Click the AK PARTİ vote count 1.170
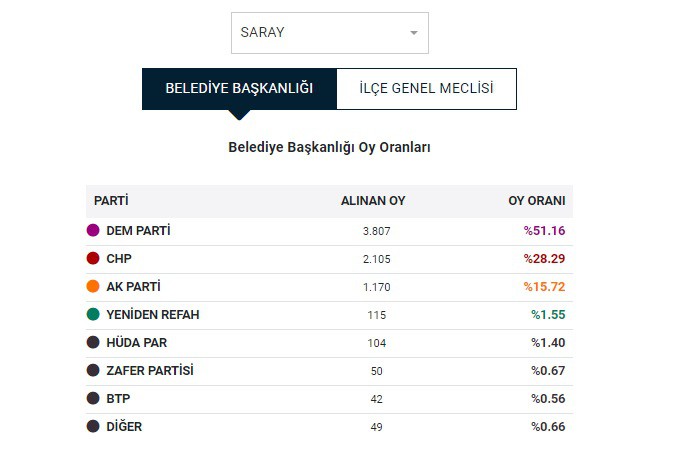Viewport: 690px width, 473px height. tap(377, 287)
